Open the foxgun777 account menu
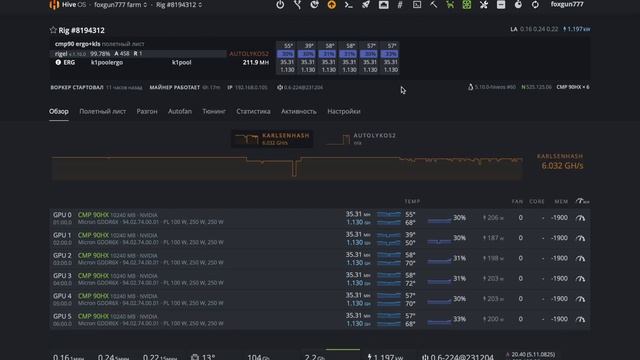 (x=567, y=4)
